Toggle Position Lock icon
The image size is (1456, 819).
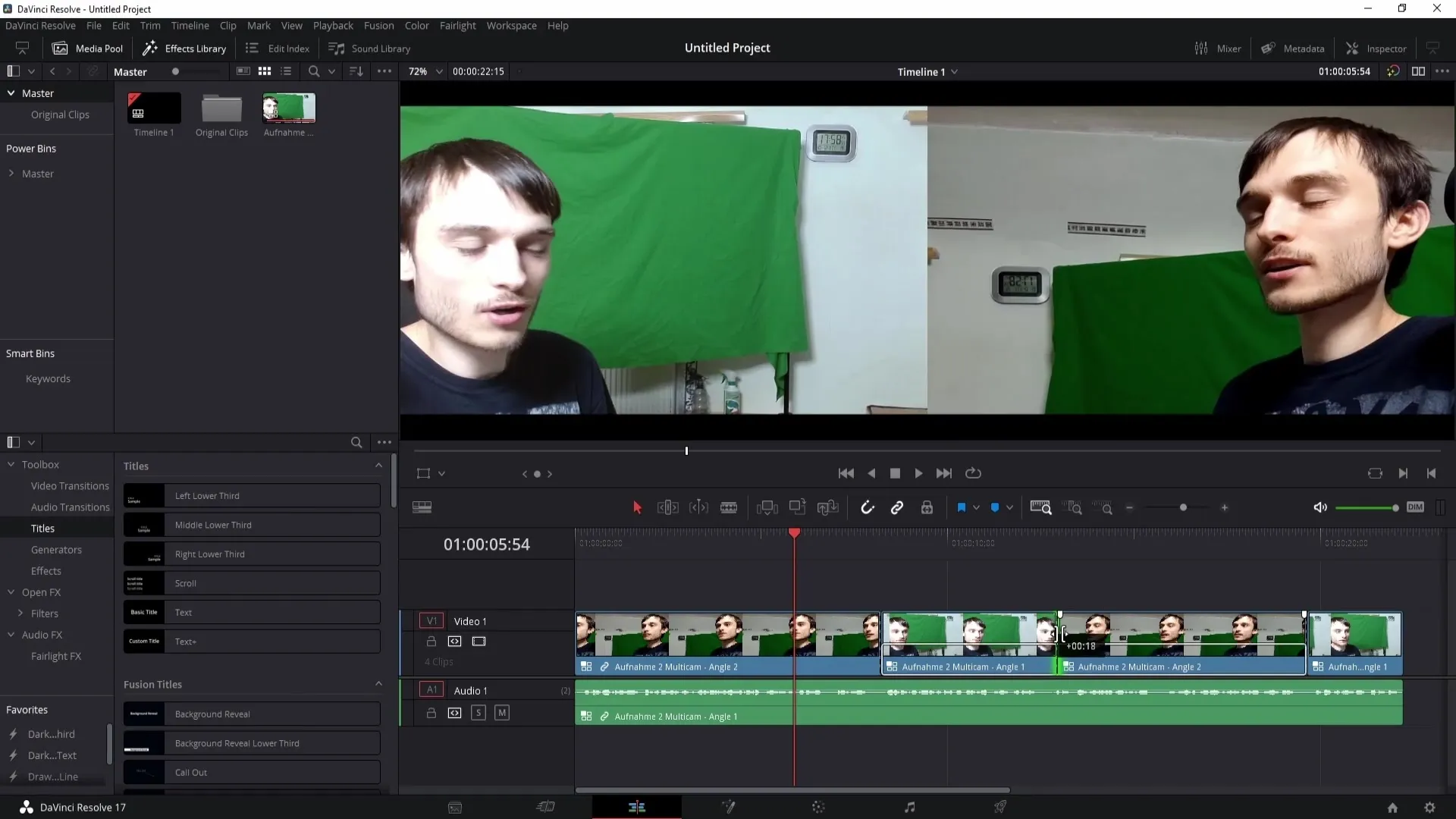coord(927,507)
